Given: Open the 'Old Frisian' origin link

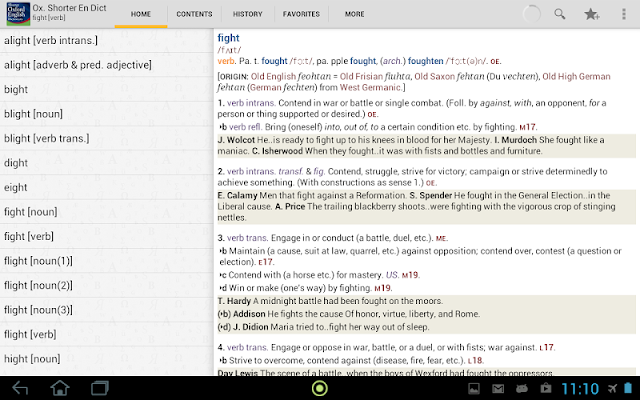Looking at the screenshot, I should (x=361, y=77).
